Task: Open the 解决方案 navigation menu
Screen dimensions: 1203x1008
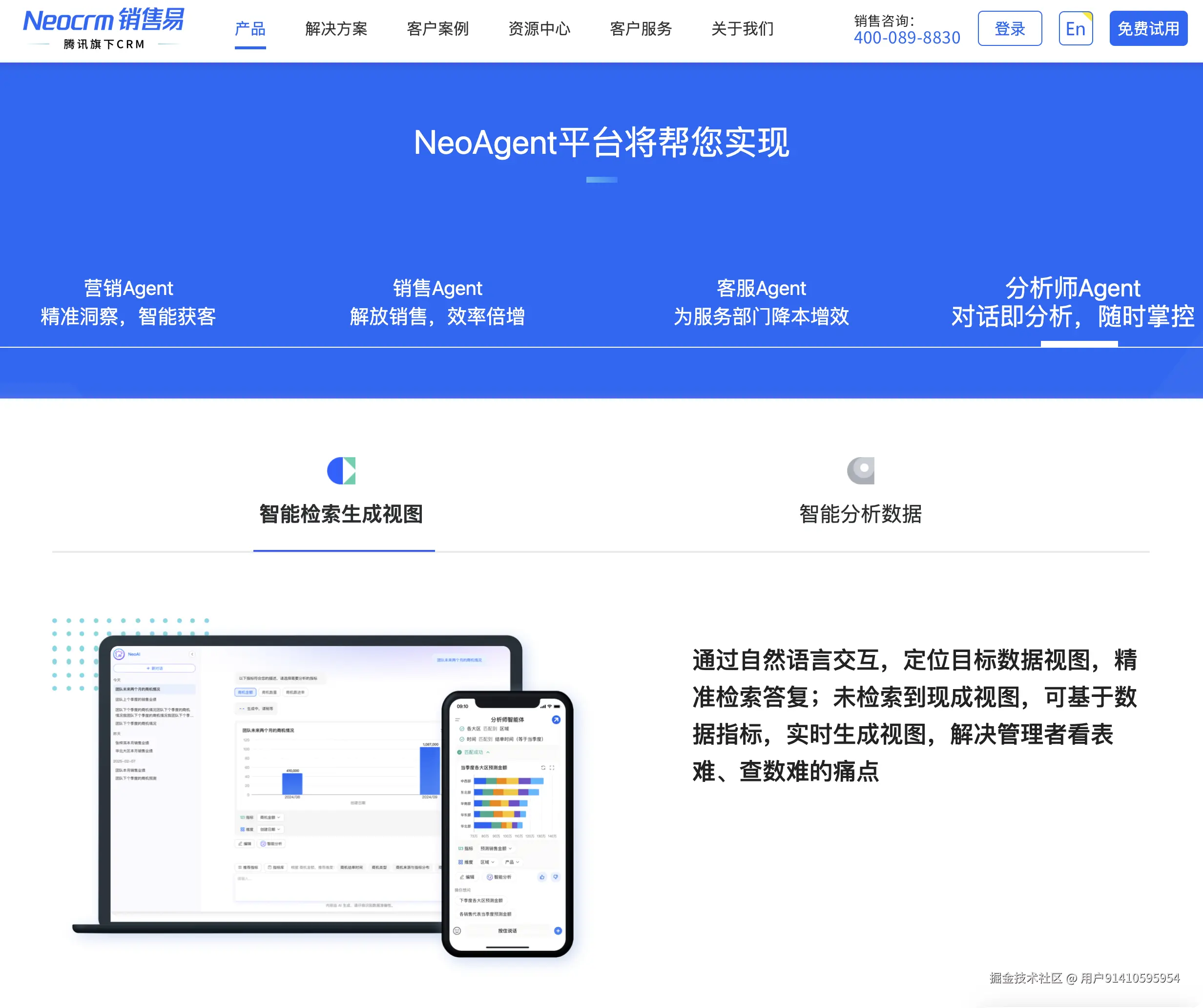Action: point(336,29)
